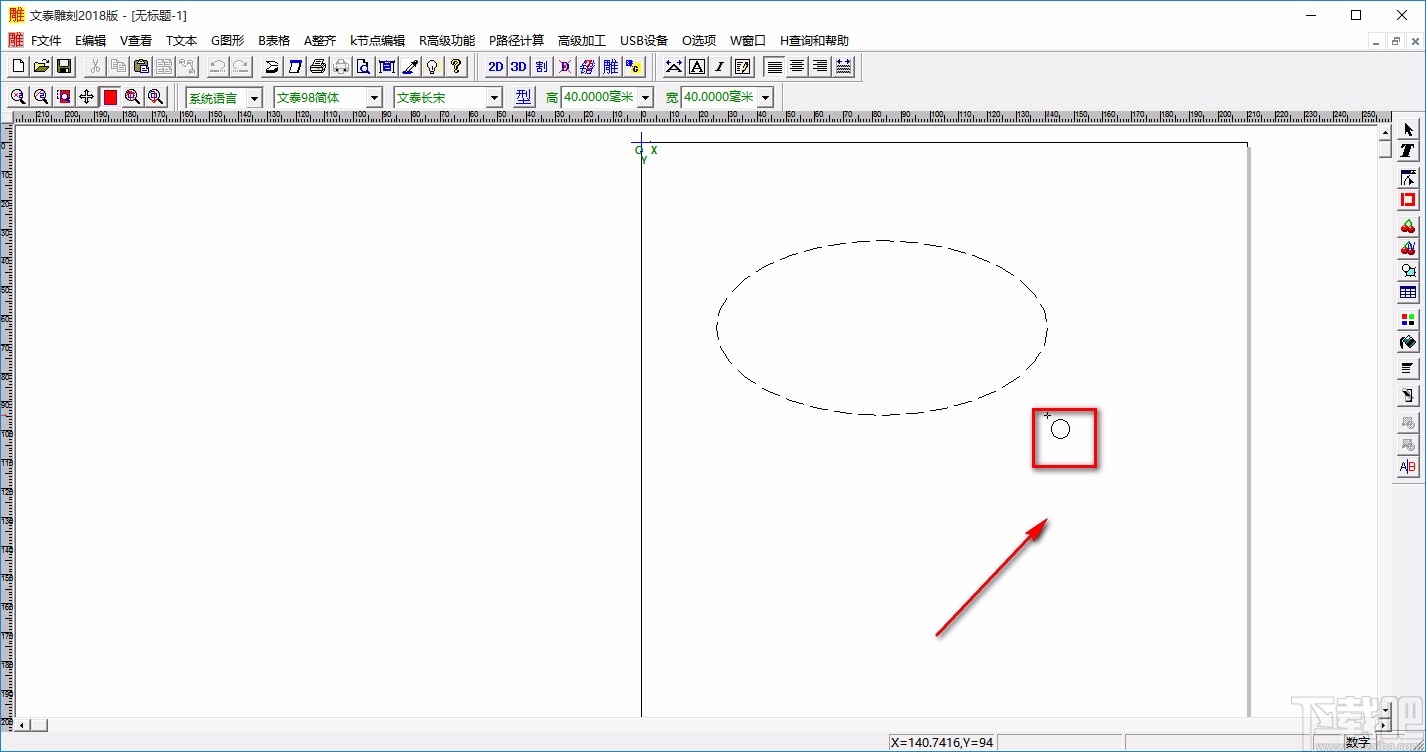Open the R高级功能 menu
The width and height of the screenshot is (1426, 752).
pos(447,41)
